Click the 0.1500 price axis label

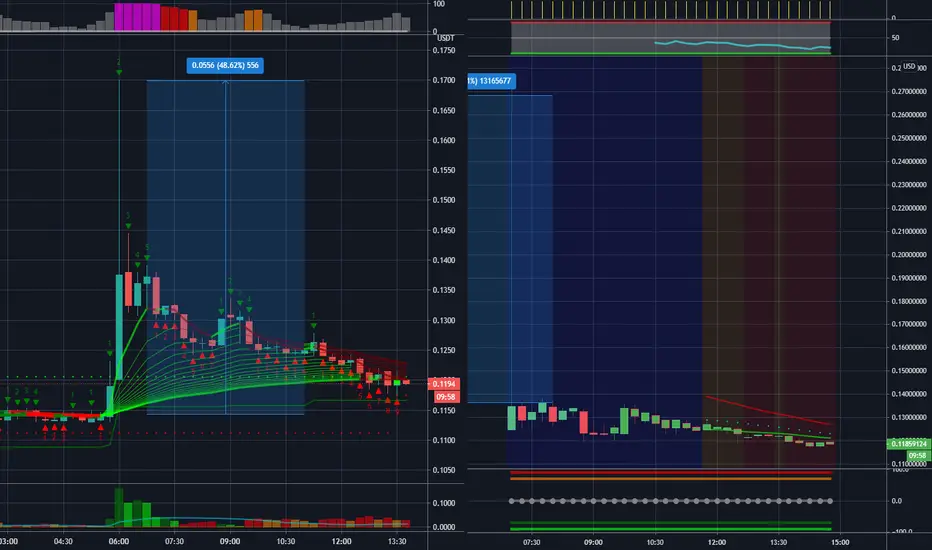444,200
